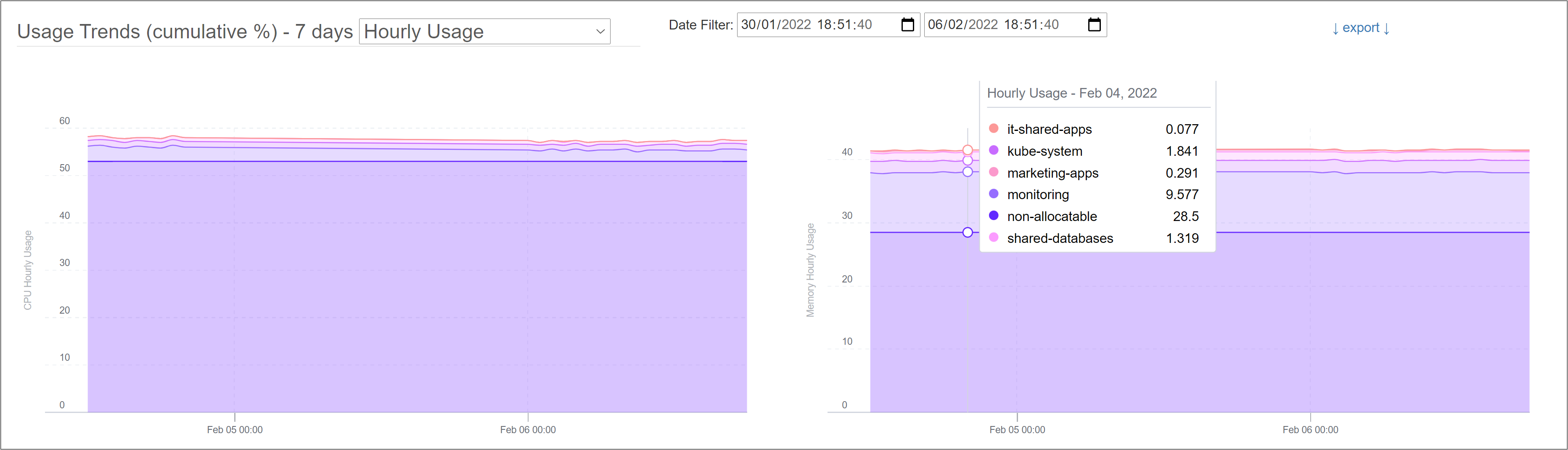Select the lowest hover marker on Memory chart
Screen dimensions: 1568x450
(967, 232)
